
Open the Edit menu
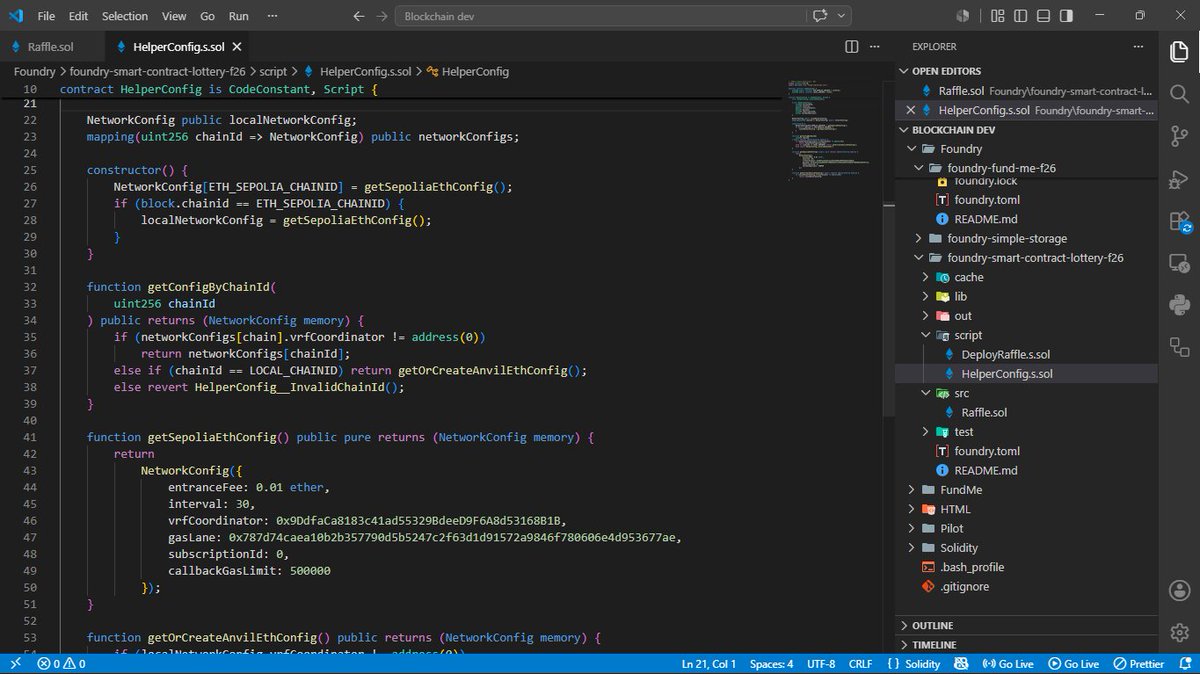click(79, 16)
